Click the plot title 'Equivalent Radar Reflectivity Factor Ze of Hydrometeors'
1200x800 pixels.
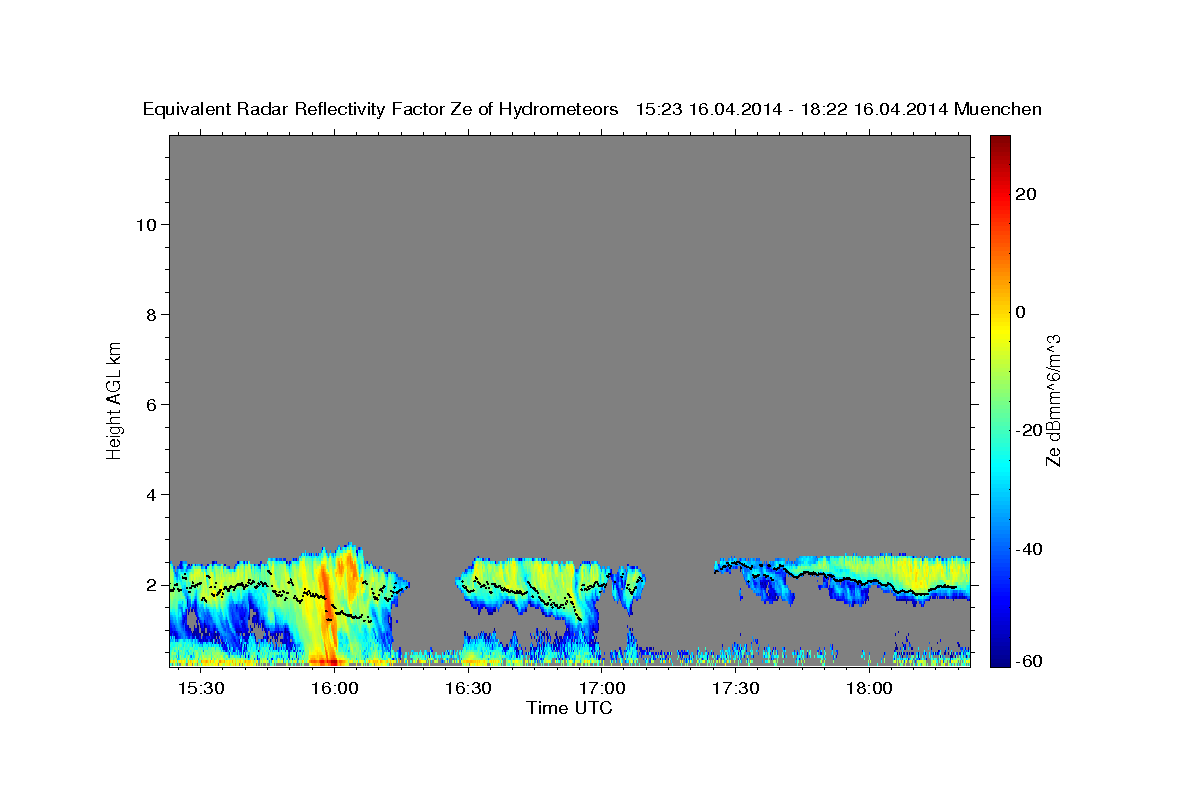[381, 110]
